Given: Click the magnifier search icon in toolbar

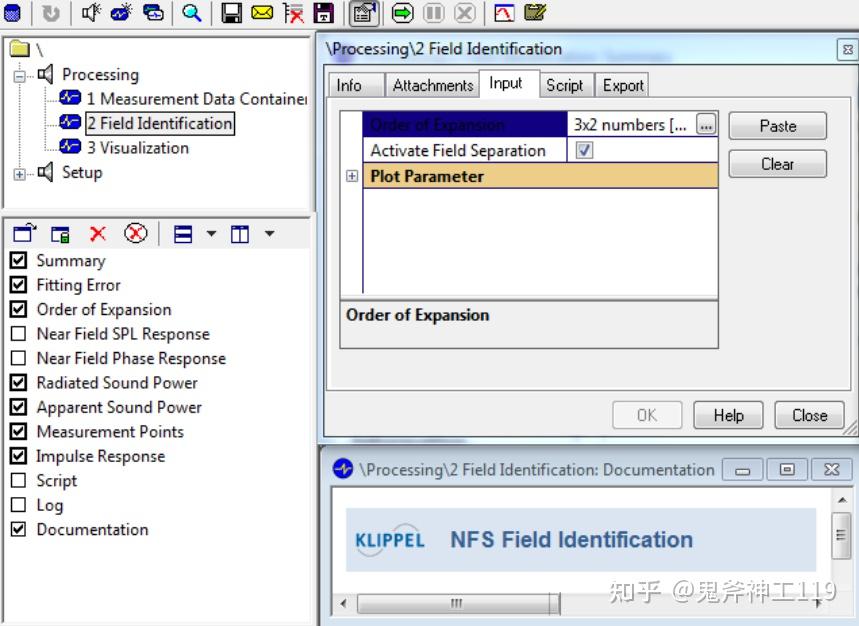Looking at the screenshot, I should tap(192, 13).
